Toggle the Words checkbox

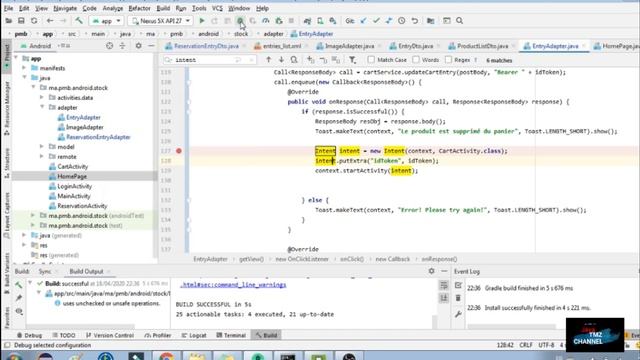click(416, 60)
